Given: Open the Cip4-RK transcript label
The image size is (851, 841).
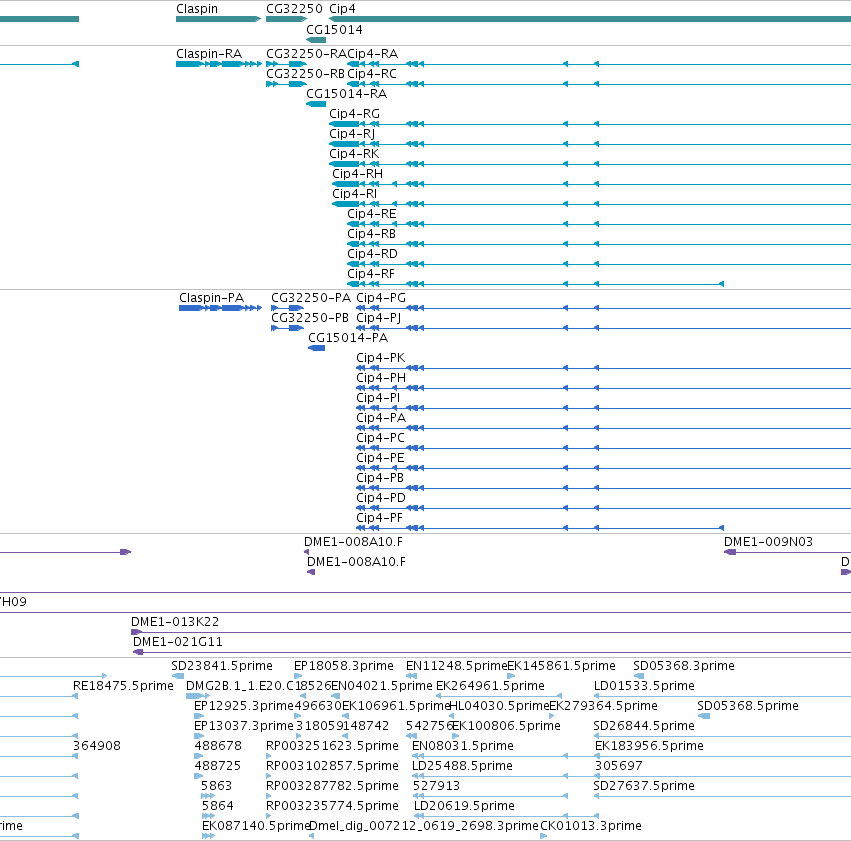Looking at the screenshot, I should [x=354, y=154].
